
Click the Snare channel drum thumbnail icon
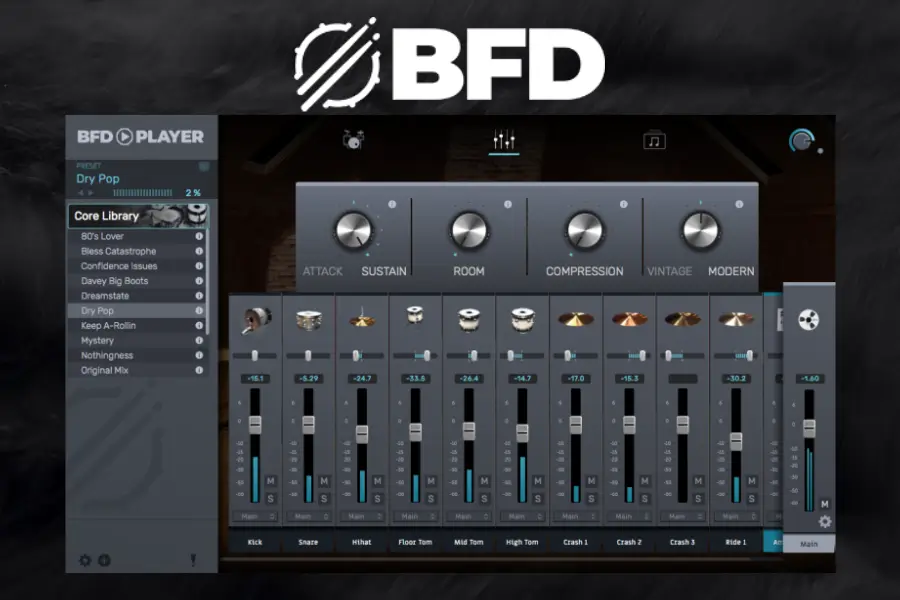308,320
